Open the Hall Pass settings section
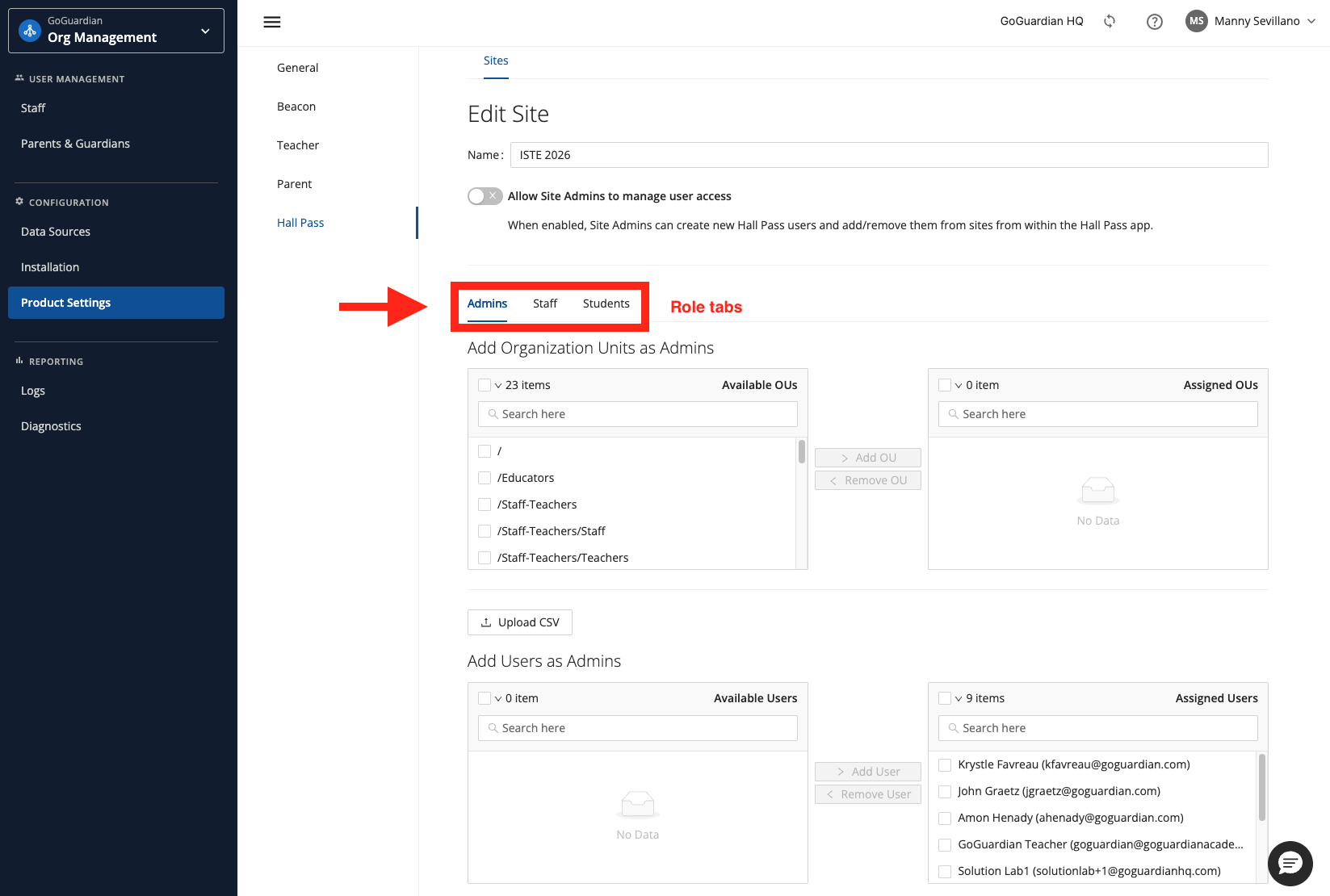1330x896 pixels. pos(300,223)
